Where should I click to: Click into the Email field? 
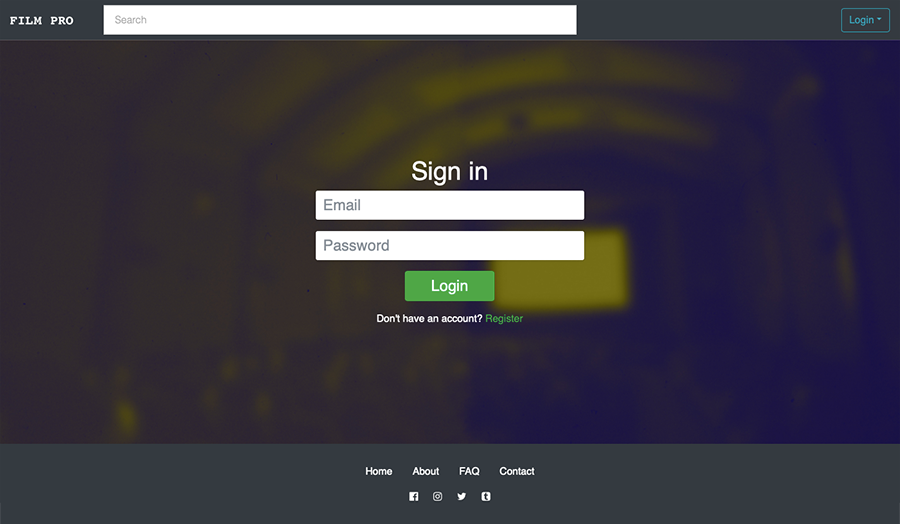tap(449, 205)
